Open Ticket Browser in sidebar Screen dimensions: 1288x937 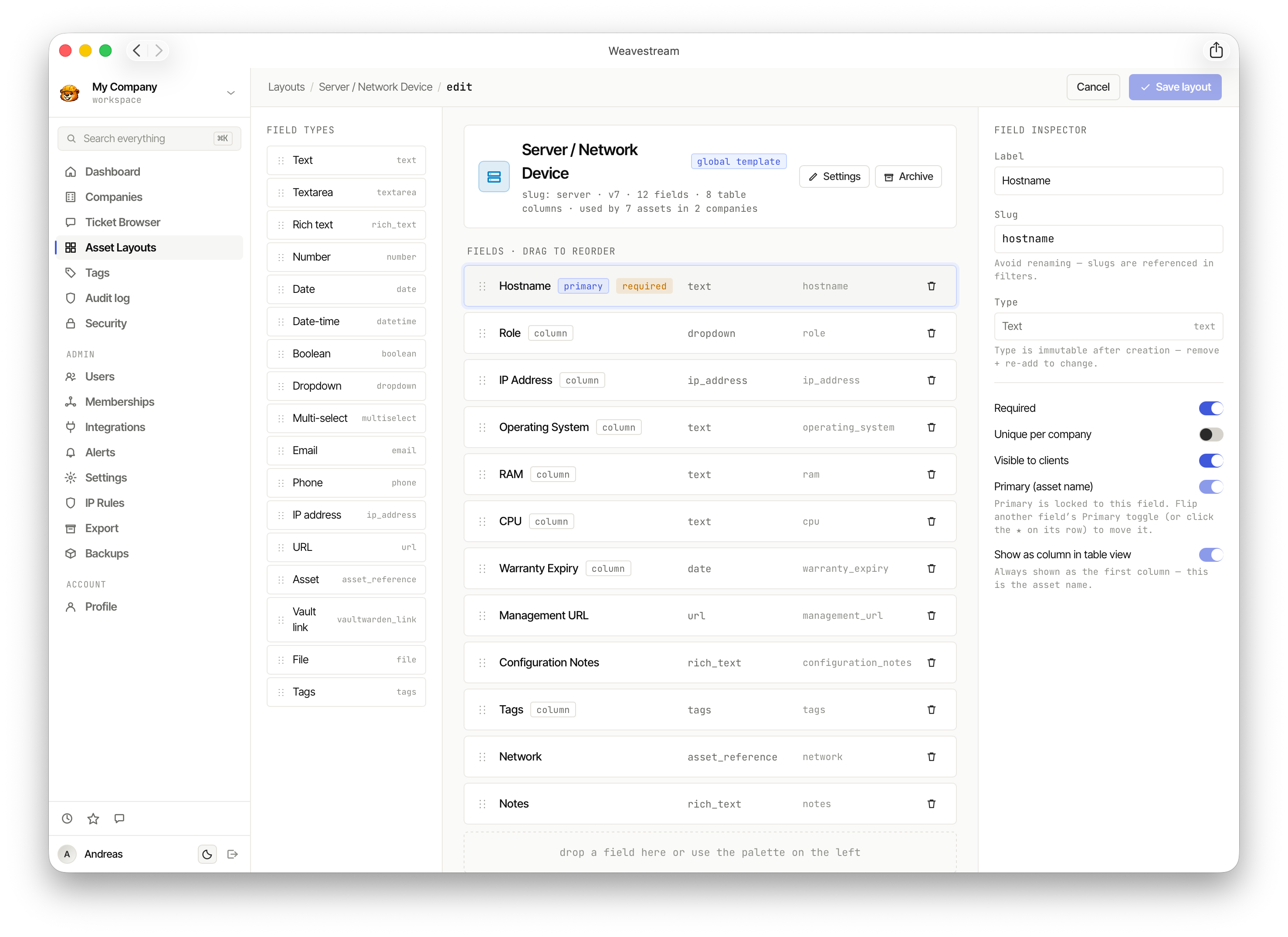(149, 223)
